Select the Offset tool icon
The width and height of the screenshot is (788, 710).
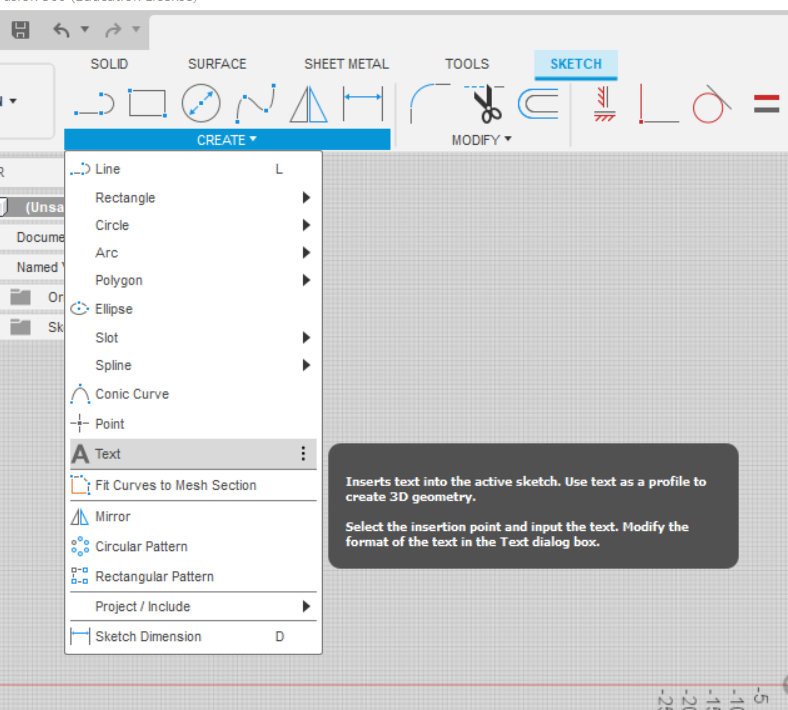click(538, 104)
